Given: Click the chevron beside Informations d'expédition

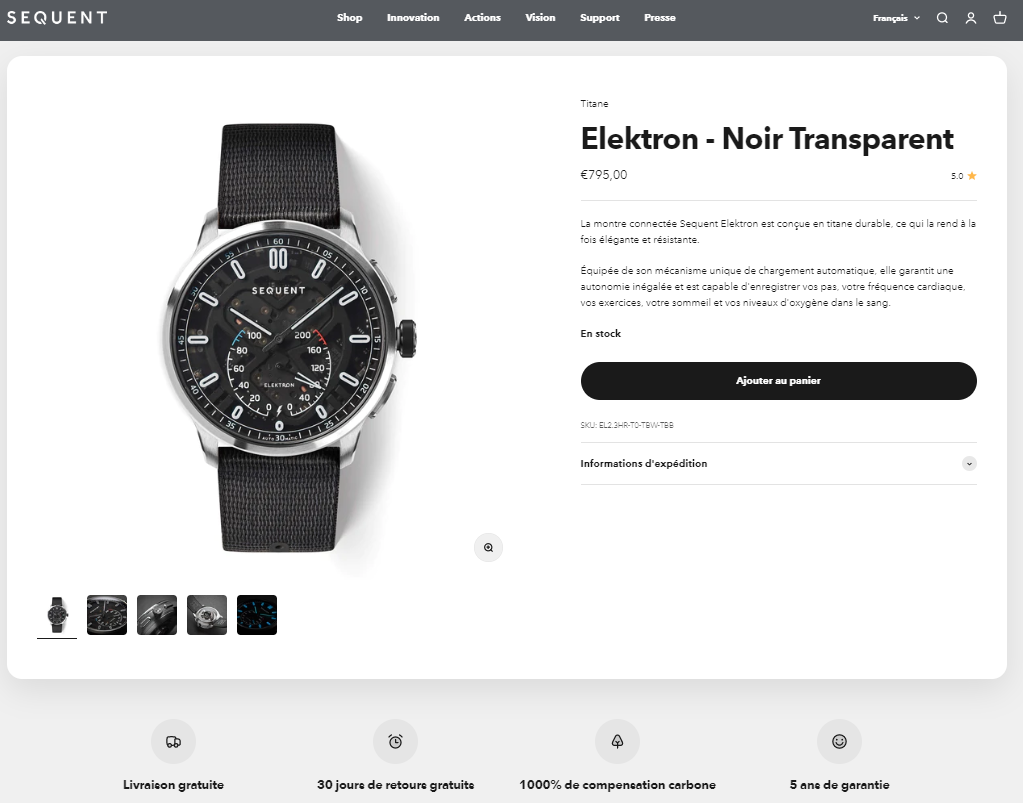Looking at the screenshot, I should coord(969,464).
